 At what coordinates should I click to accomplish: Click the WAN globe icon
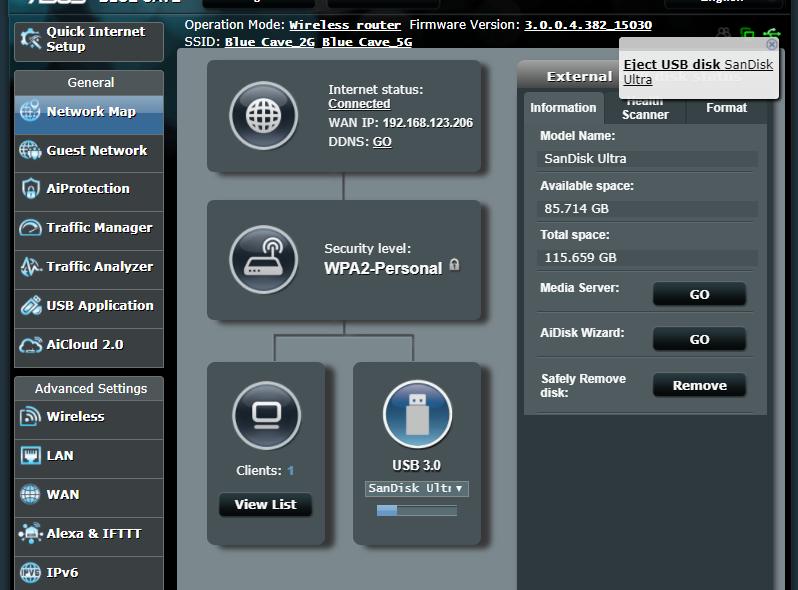pyautogui.click(x=30, y=494)
